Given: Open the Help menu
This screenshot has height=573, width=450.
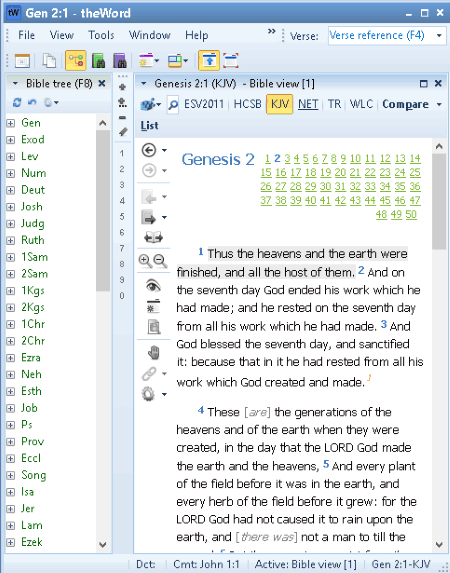Looking at the screenshot, I should tap(197, 35).
